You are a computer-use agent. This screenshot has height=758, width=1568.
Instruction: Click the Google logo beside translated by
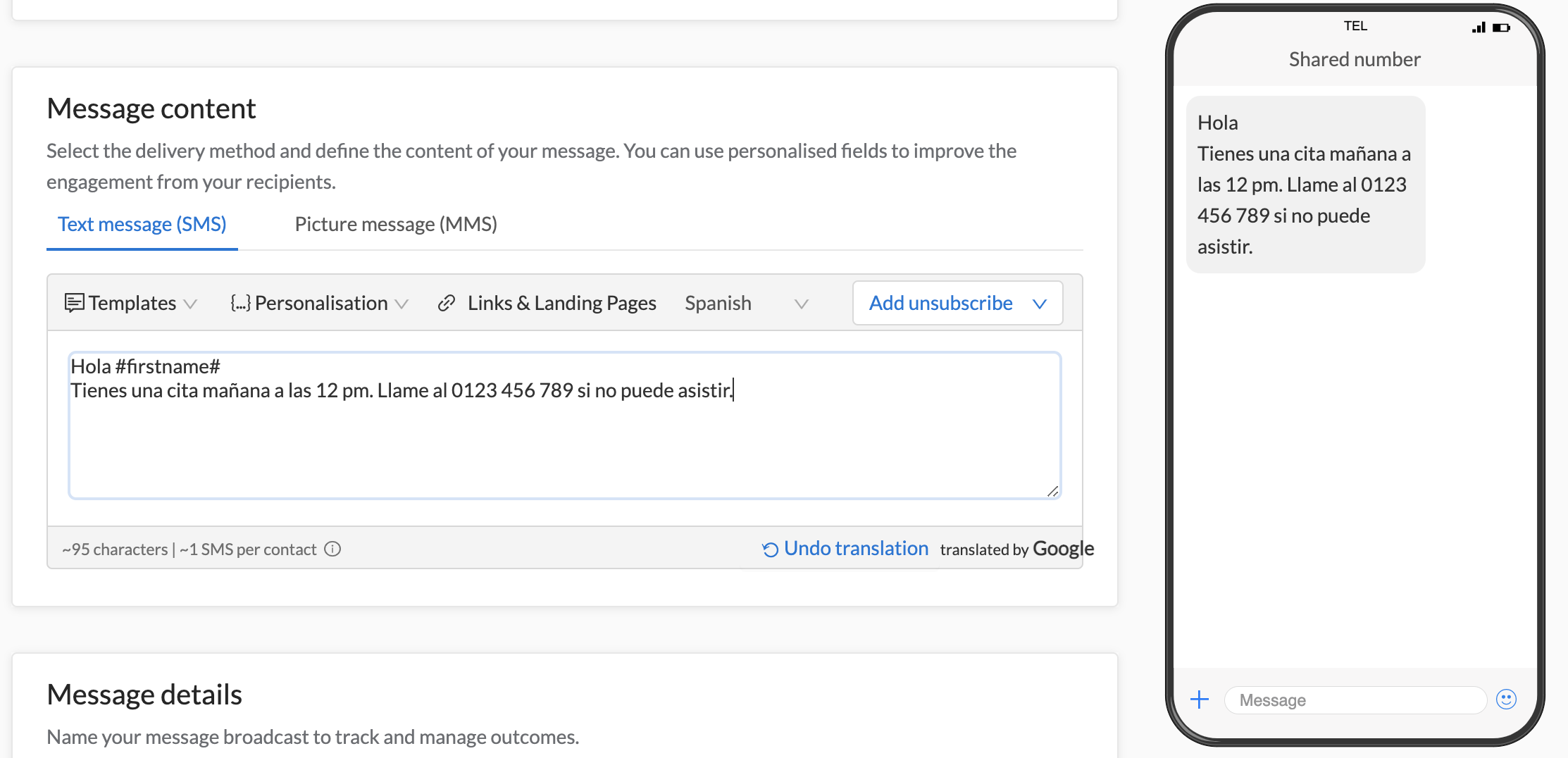click(1062, 548)
